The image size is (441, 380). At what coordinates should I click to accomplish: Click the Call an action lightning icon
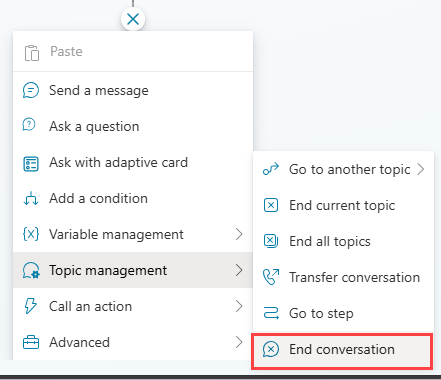pos(30,306)
